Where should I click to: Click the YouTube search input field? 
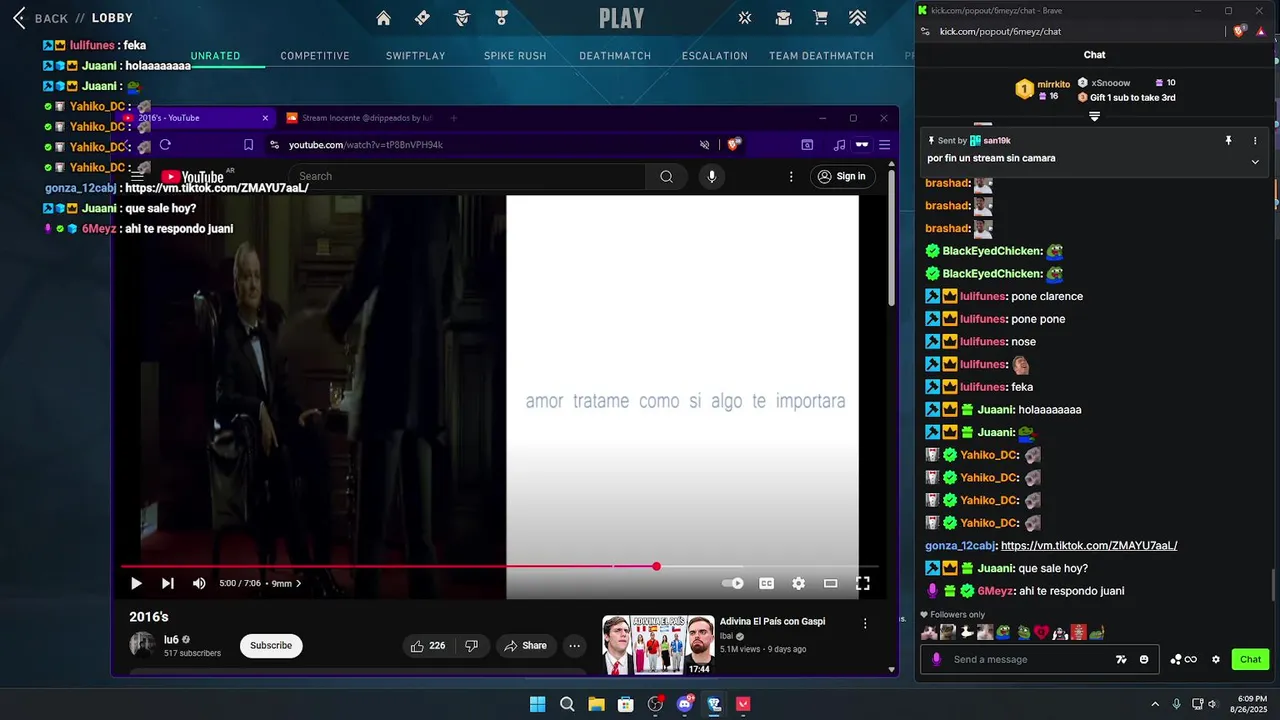(466, 176)
